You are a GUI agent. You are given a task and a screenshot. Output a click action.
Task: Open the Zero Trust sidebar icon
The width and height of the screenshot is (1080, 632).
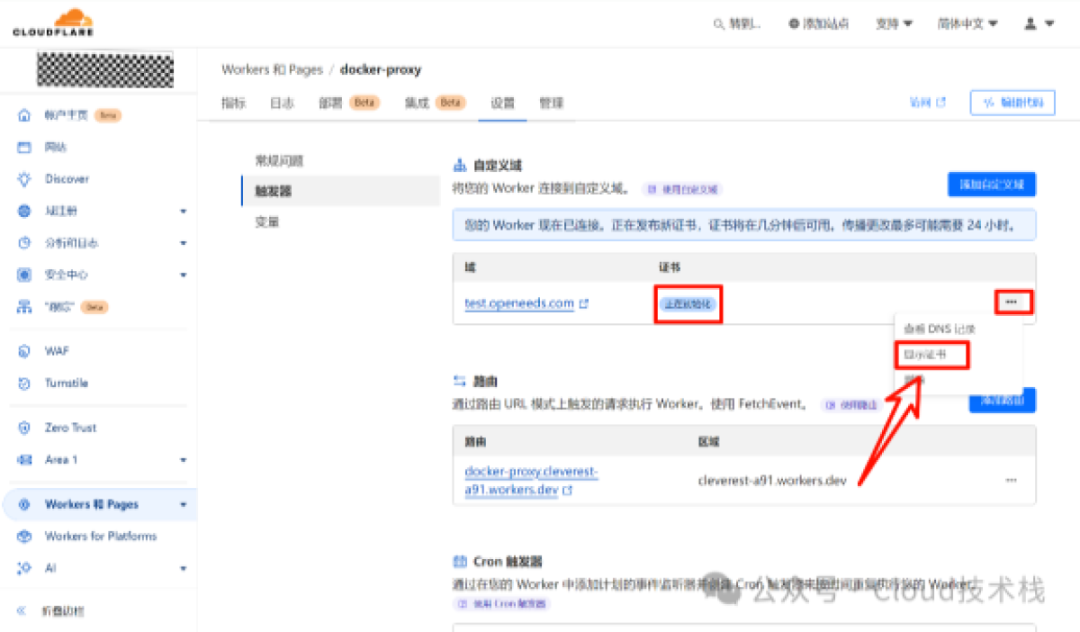pyautogui.click(x=24, y=428)
